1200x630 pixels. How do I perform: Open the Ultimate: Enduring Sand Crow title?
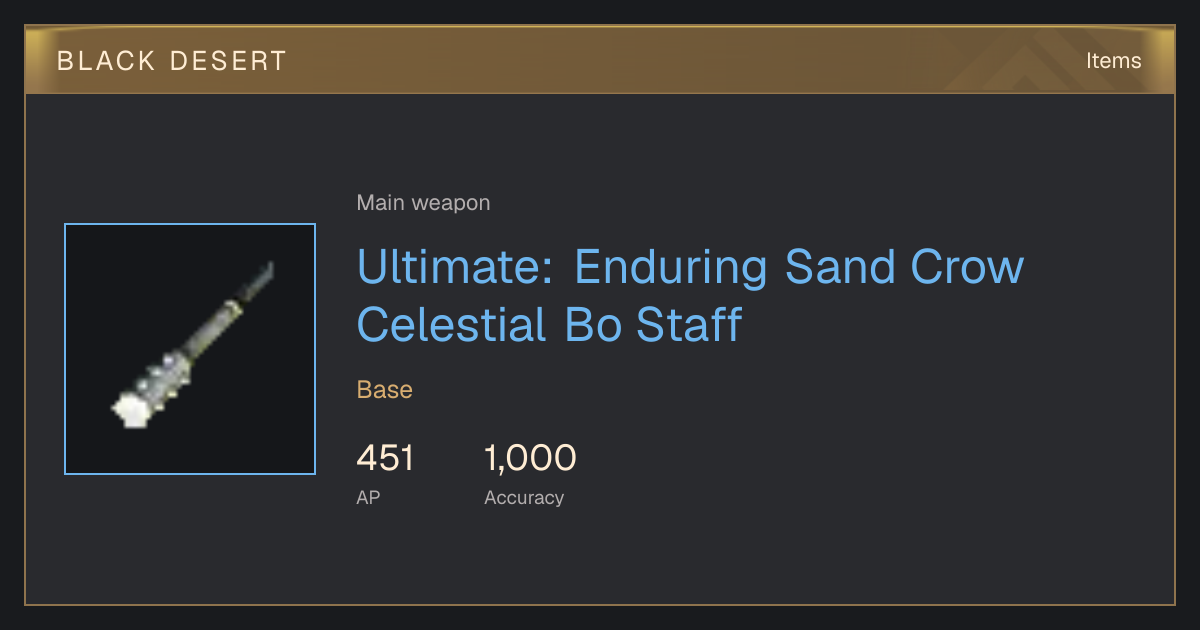point(690,267)
